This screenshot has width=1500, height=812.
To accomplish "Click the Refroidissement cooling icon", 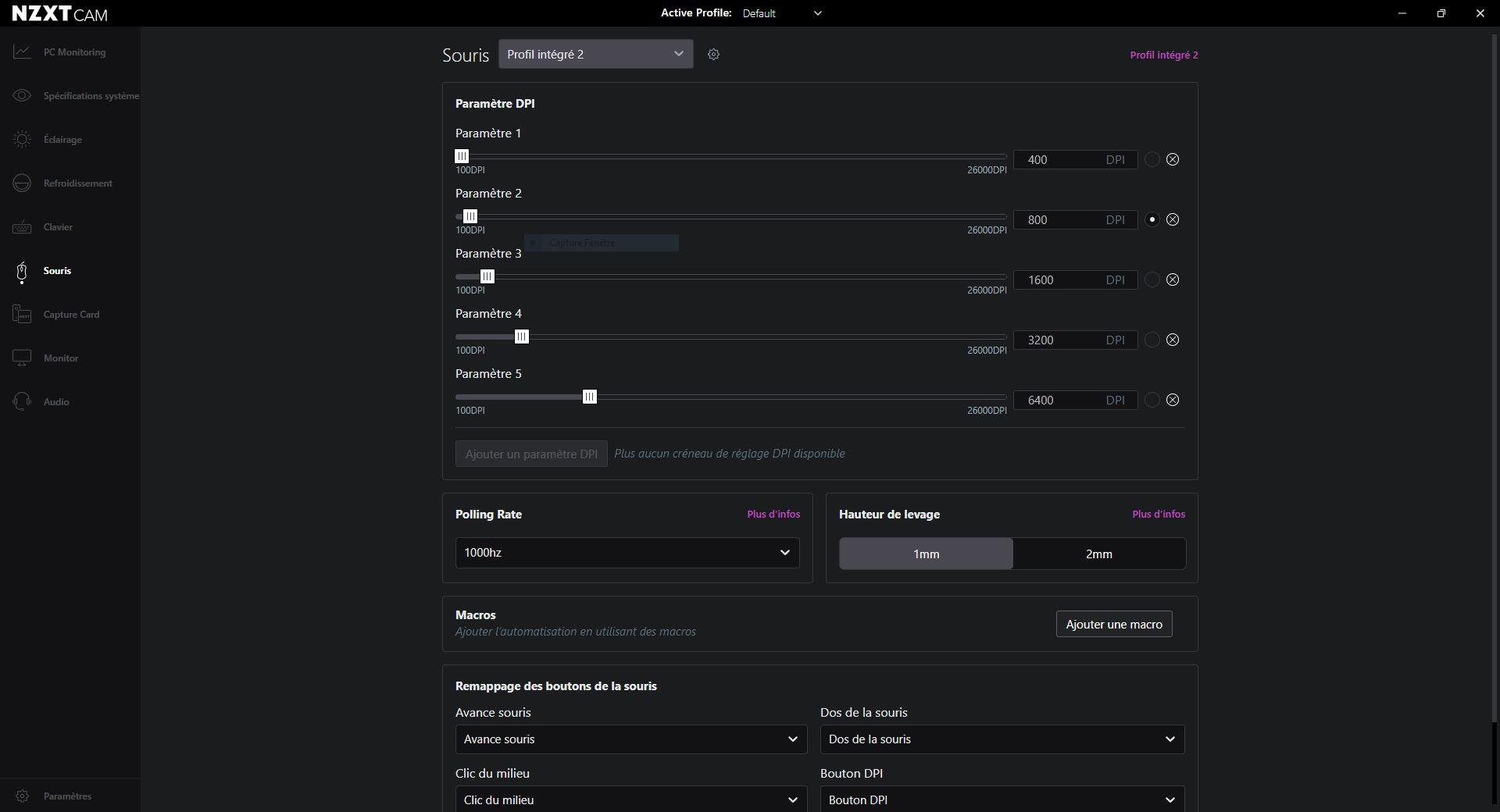I will tap(22, 183).
